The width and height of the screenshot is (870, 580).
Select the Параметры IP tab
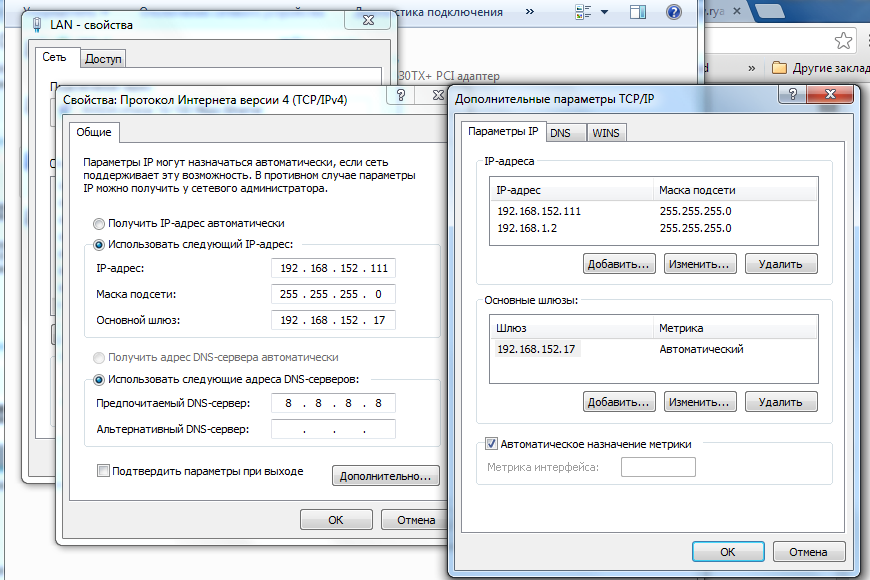coord(503,131)
